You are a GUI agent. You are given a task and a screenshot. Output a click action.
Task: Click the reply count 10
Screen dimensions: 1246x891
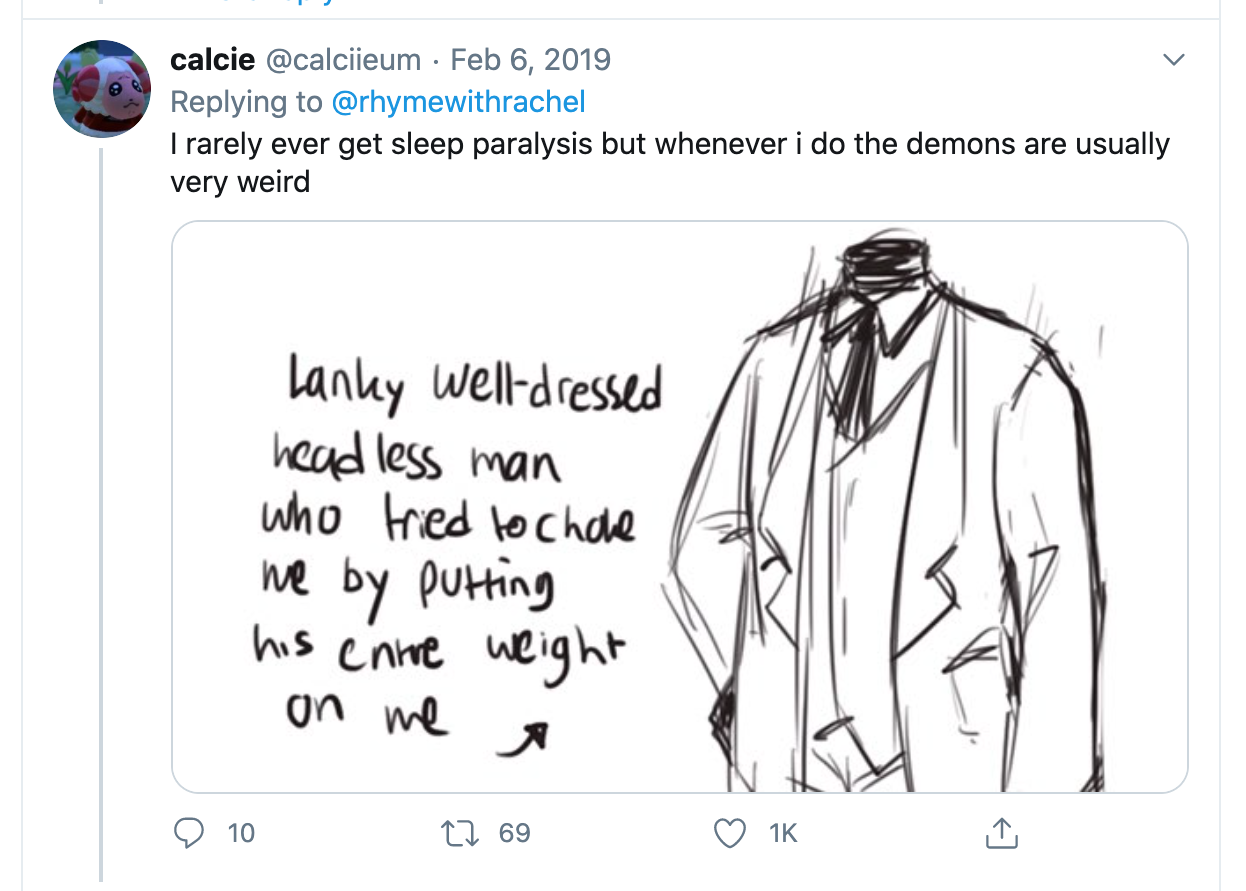(x=241, y=833)
